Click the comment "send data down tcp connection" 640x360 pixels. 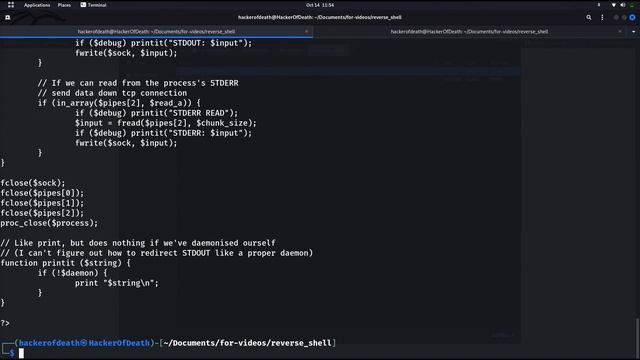tap(112, 93)
